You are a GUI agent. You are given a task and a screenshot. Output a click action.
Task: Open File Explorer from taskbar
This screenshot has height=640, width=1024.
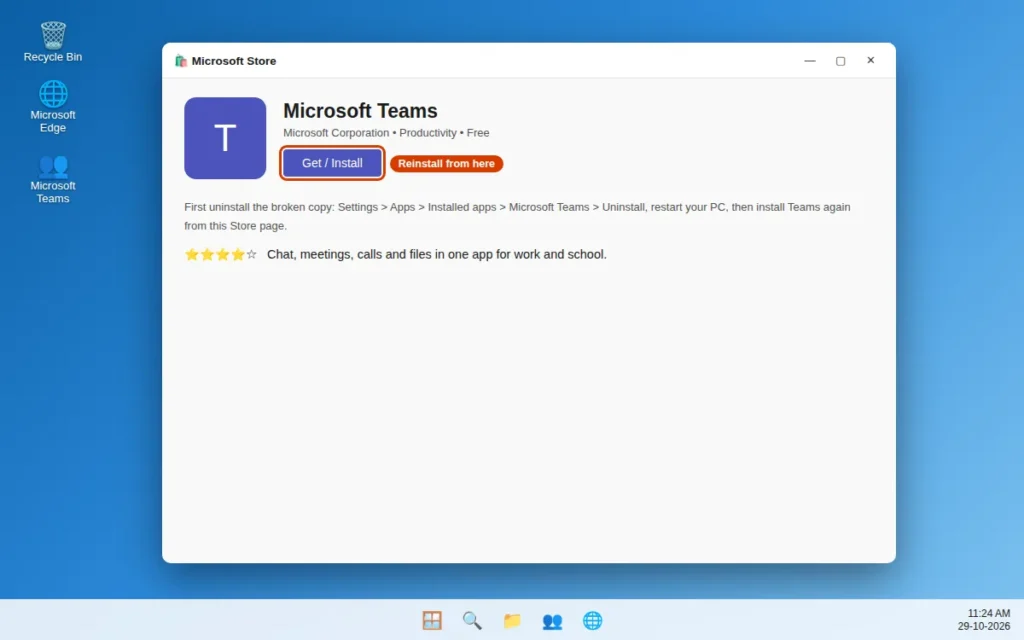(x=512, y=620)
